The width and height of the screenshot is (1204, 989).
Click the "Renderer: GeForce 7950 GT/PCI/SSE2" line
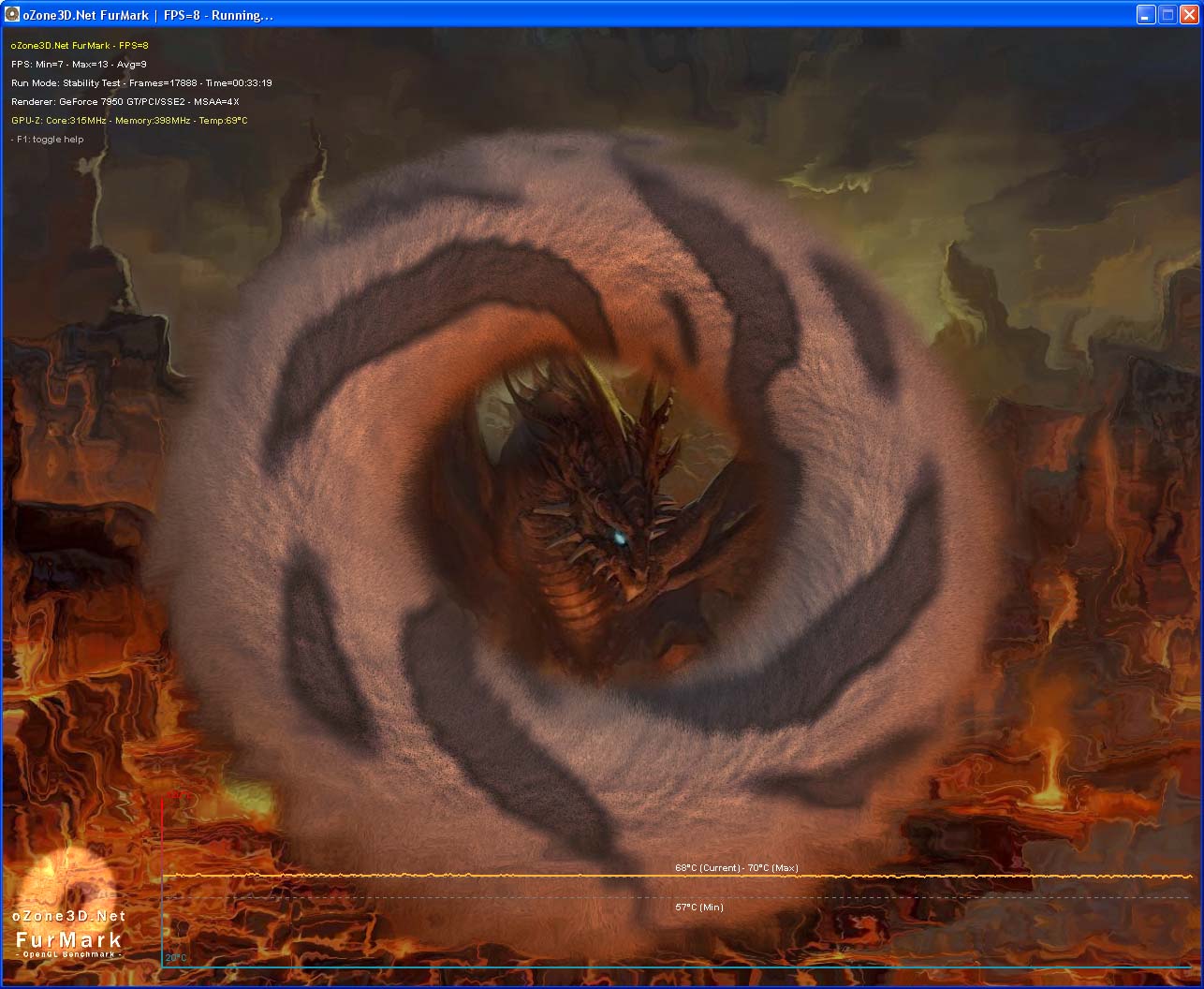click(x=125, y=101)
